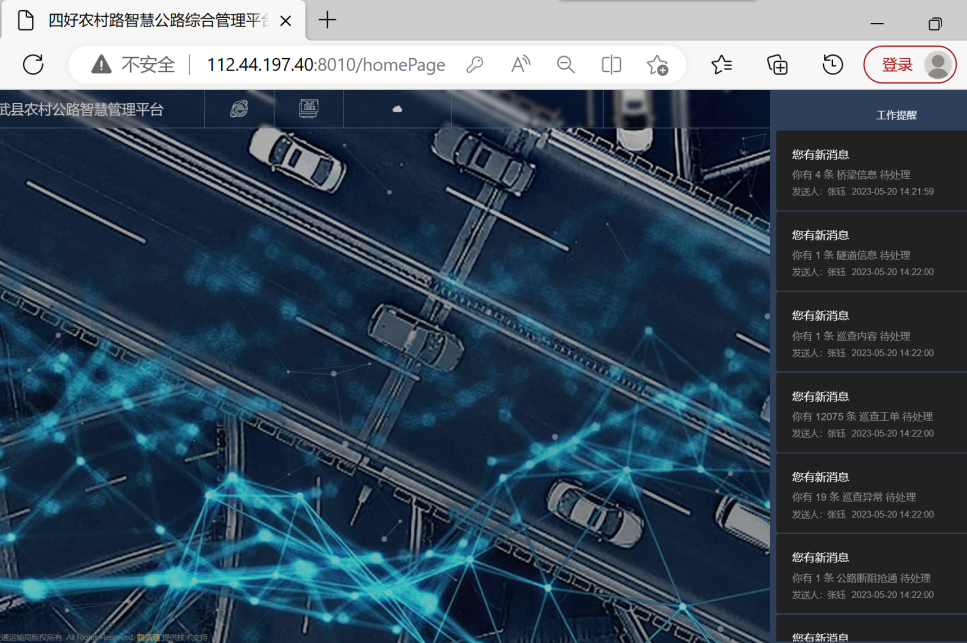Click the 农村公路智慧管理平台 platform title
The height and width of the screenshot is (643, 967).
pyautogui.click(x=81, y=109)
